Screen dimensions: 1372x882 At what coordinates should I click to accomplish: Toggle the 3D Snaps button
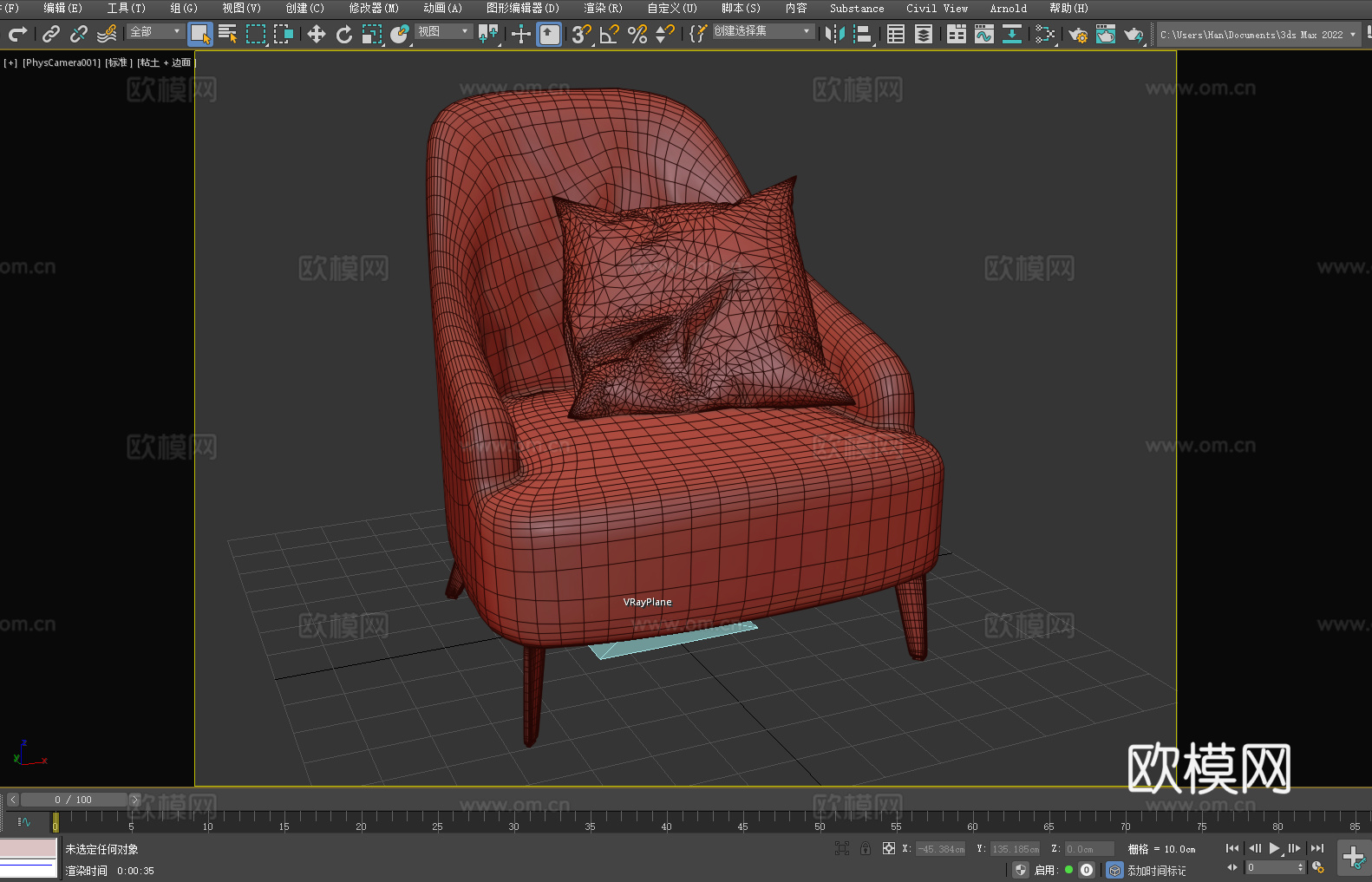point(582,34)
